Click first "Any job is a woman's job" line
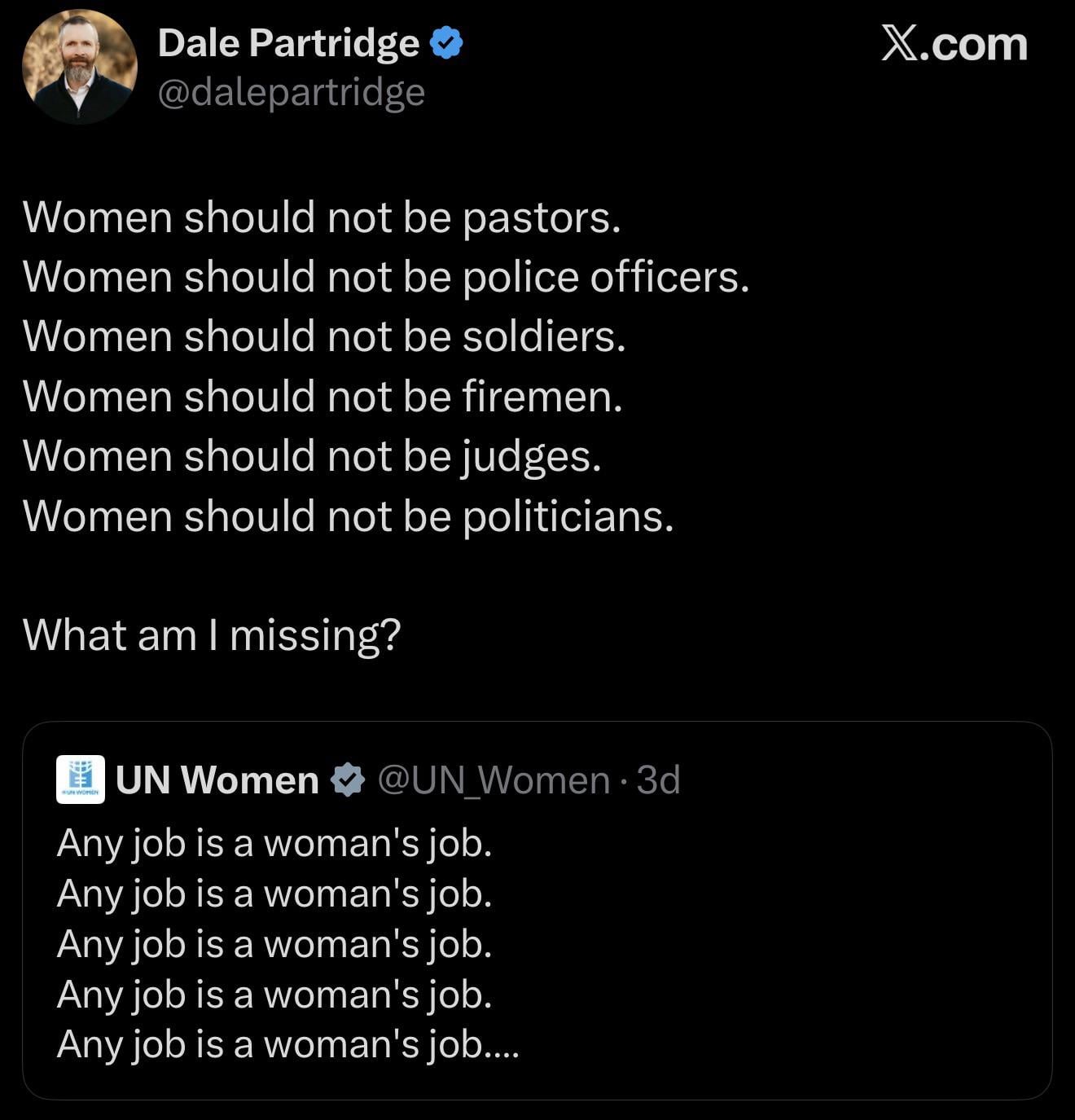This screenshot has width=1075, height=1120. pyautogui.click(x=274, y=842)
